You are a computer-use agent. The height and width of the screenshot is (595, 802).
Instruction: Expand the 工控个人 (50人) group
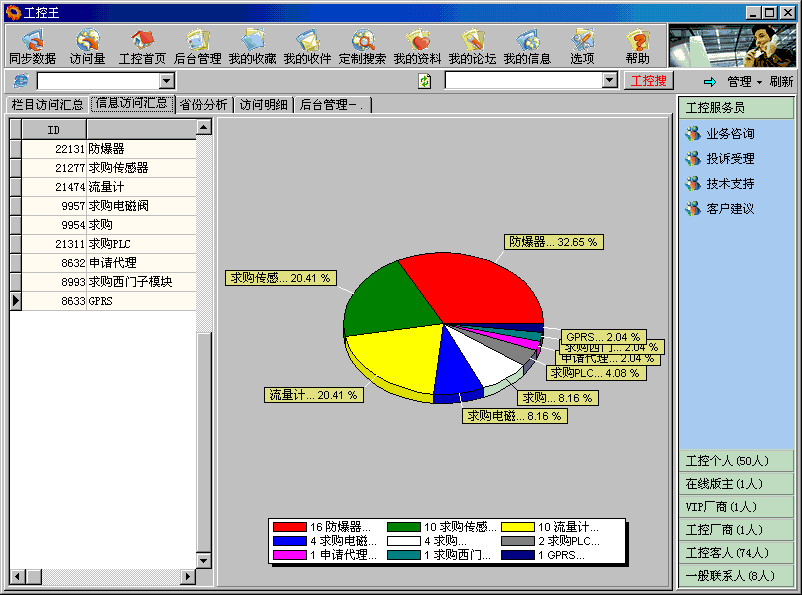click(x=736, y=462)
